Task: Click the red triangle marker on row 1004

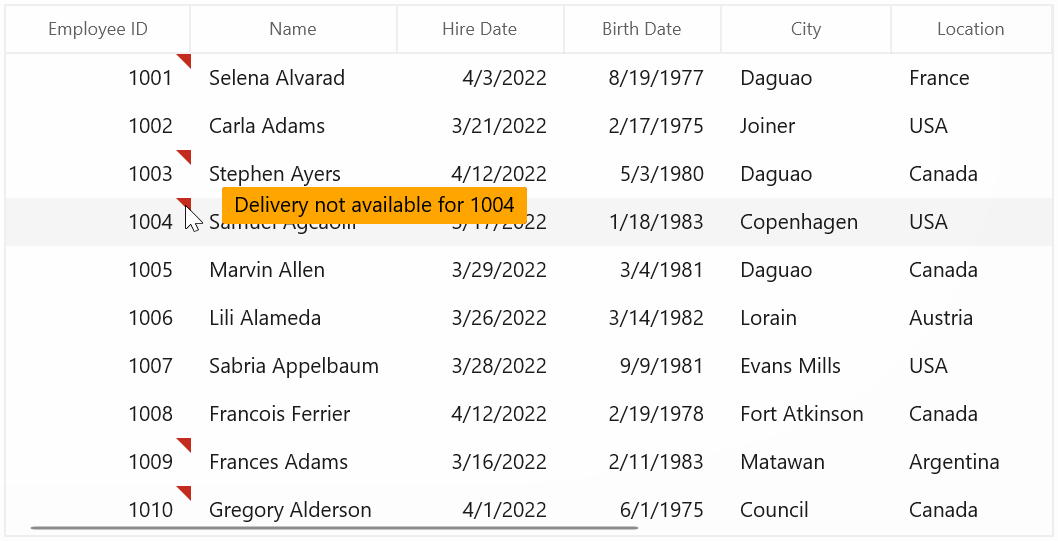Action: pyautogui.click(x=186, y=203)
